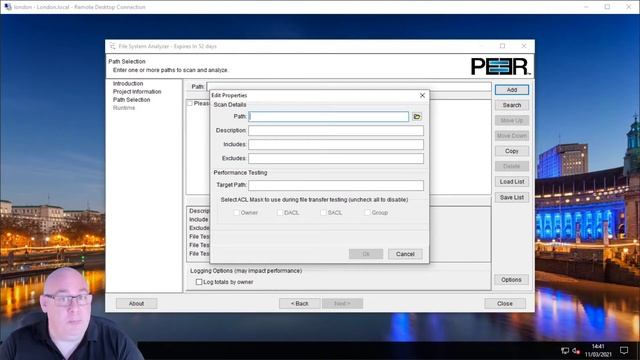Minimize the Remote Desktop Connection window
The height and width of the screenshot is (360, 640).
586,7
